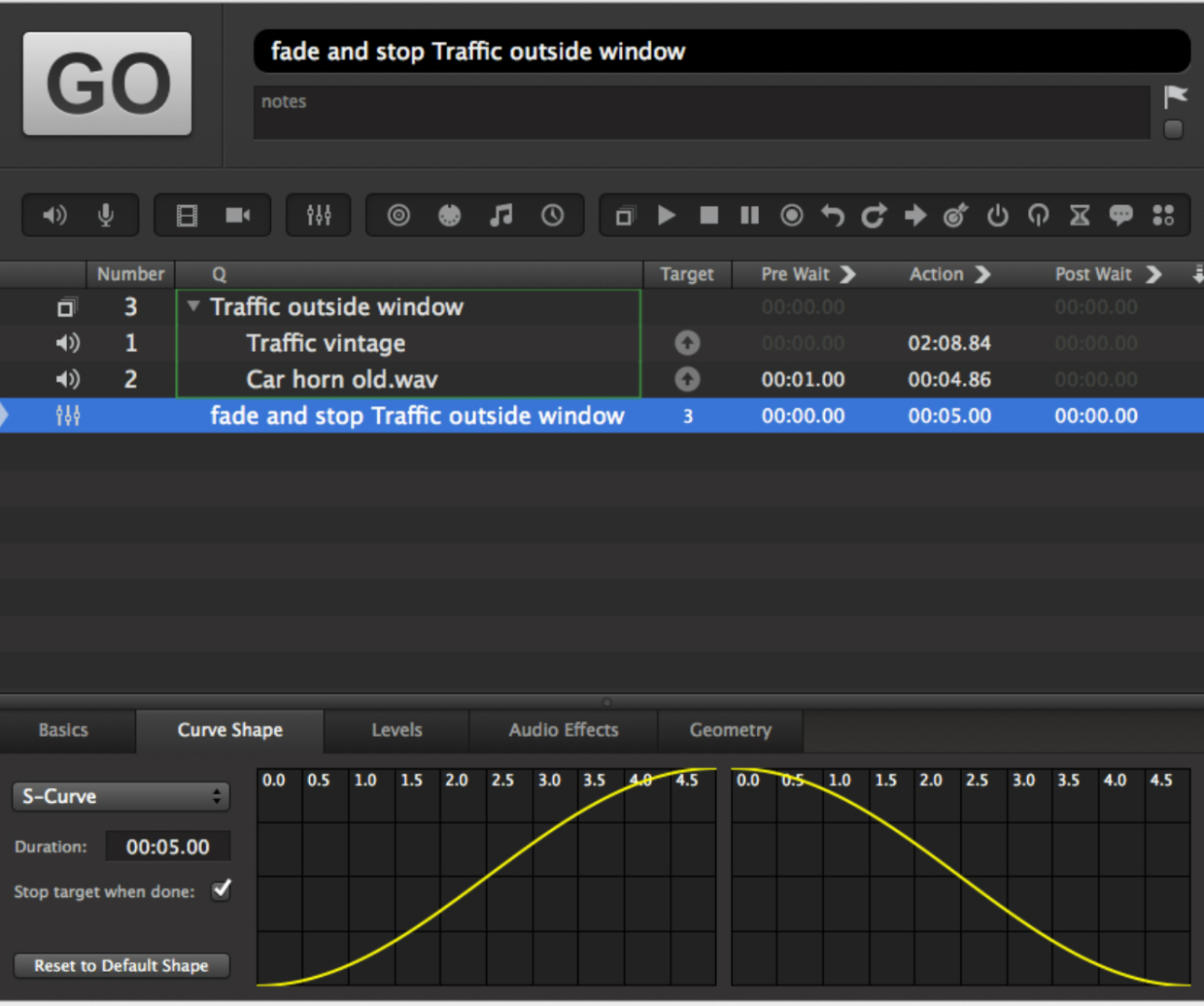Collapse the Traffic outside window group
This screenshot has width=1204, height=1006.
click(x=193, y=306)
